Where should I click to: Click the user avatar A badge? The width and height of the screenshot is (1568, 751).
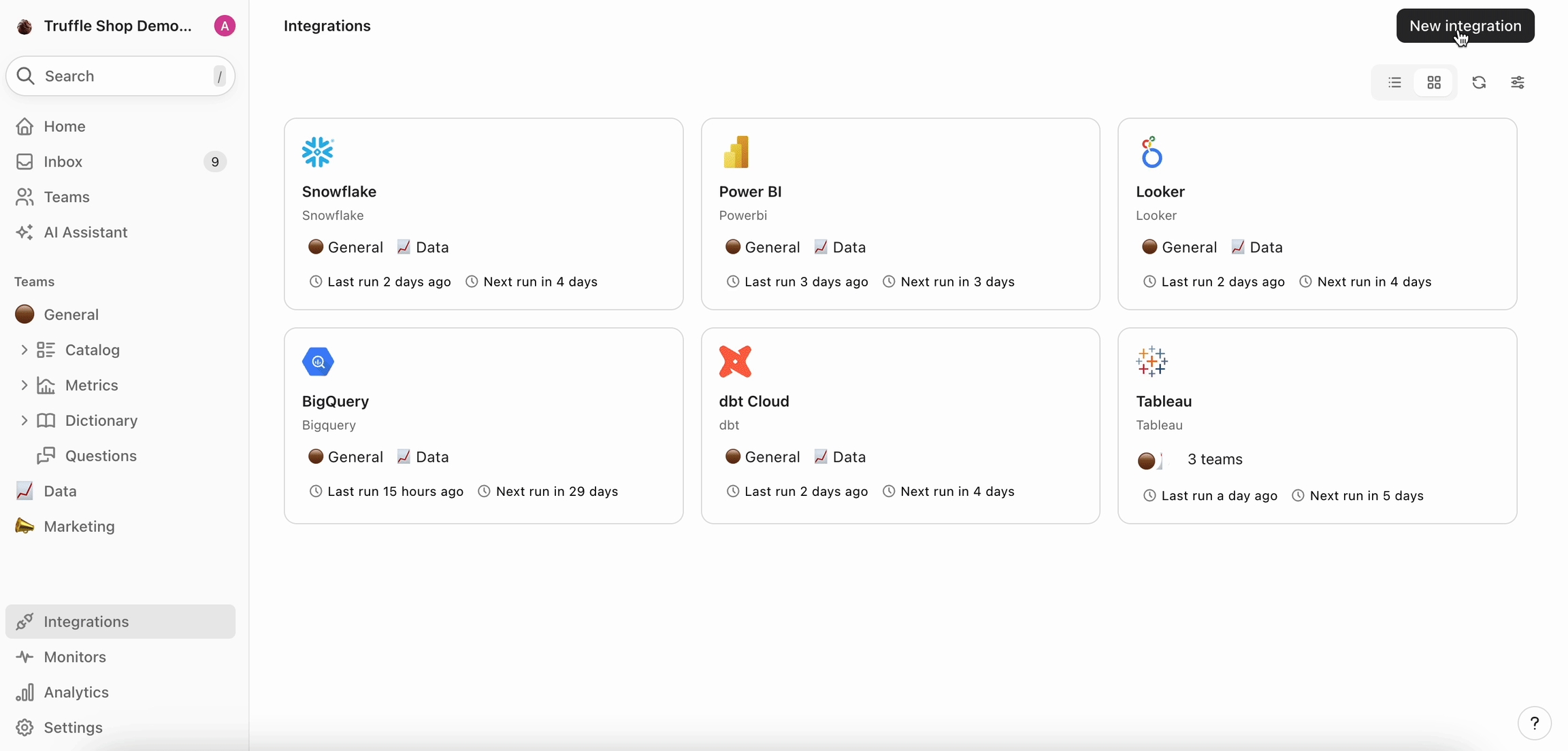pos(225,26)
